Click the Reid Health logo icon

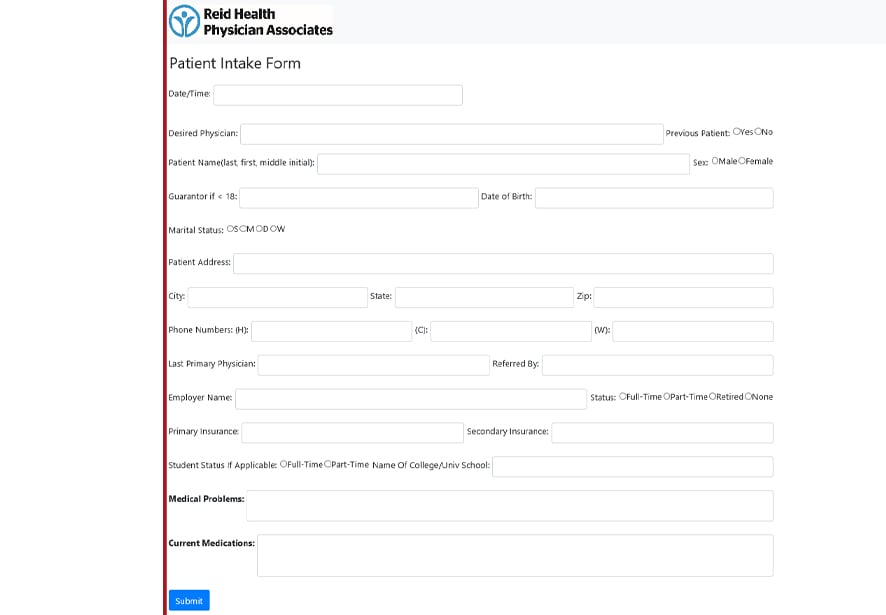click(x=183, y=19)
